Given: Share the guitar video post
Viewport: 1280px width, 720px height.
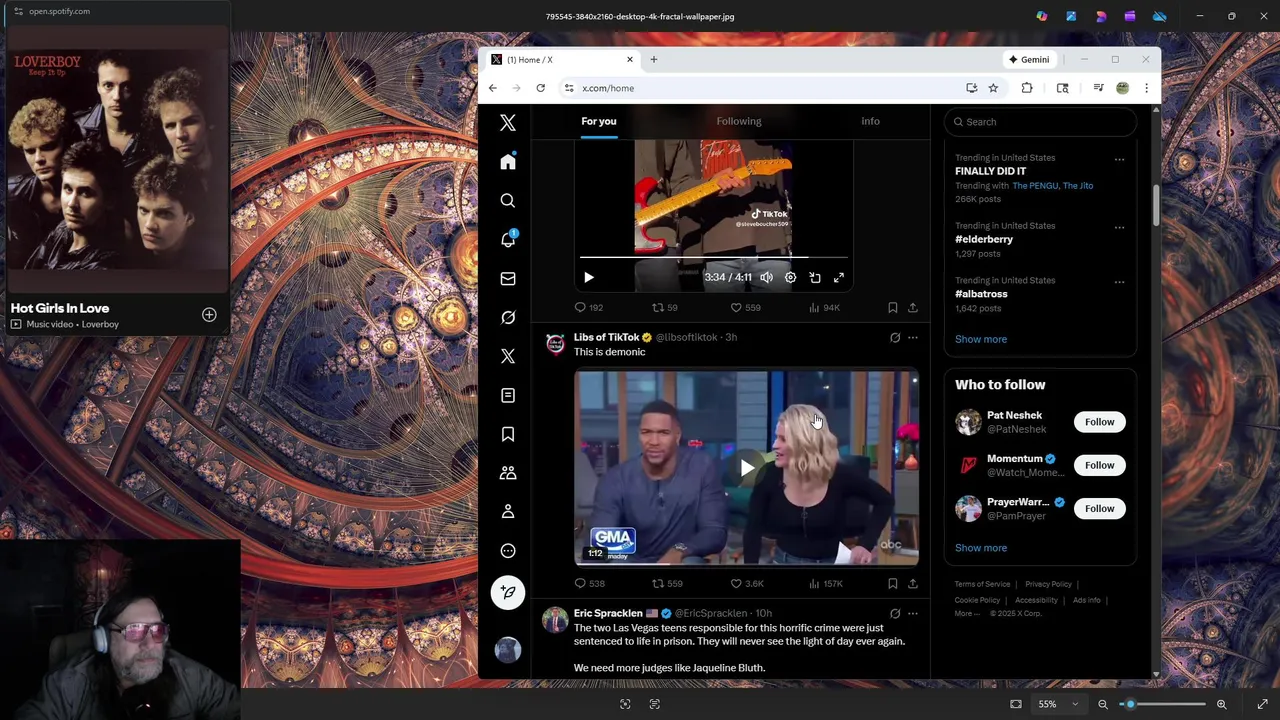Looking at the screenshot, I should [912, 308].
